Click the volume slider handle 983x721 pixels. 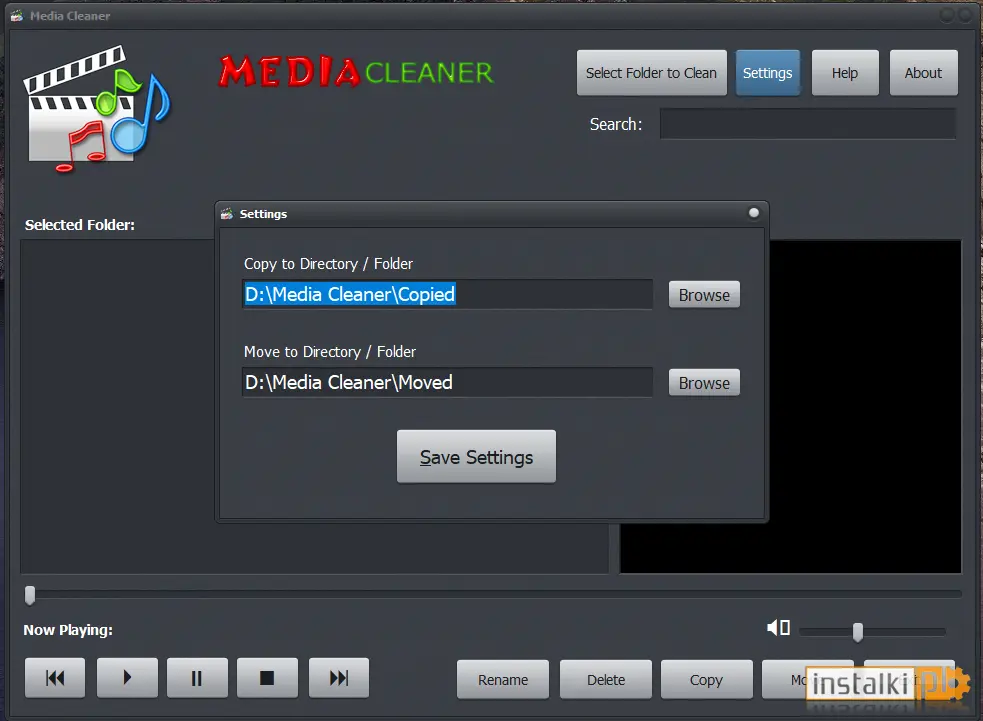pyautogui.click(x=858, y=632)
